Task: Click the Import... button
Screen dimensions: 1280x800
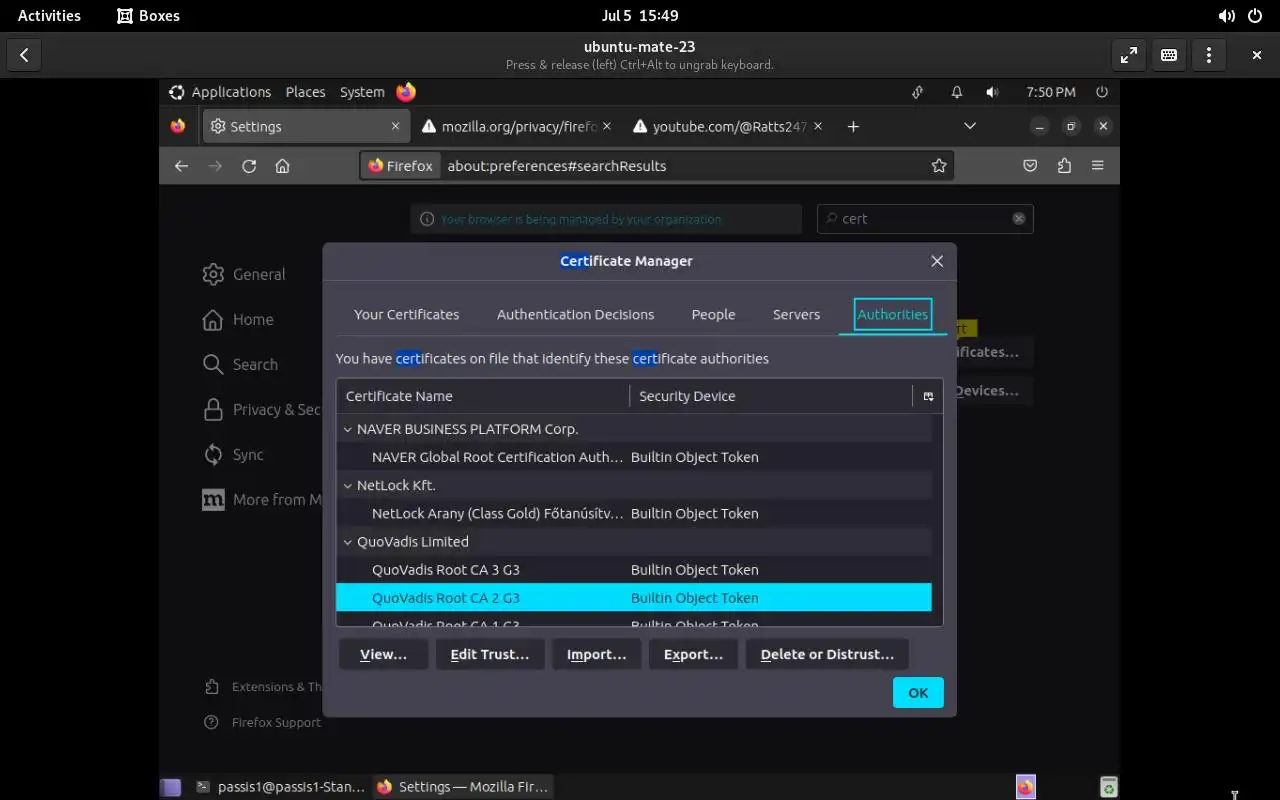Action: point(597,655)
